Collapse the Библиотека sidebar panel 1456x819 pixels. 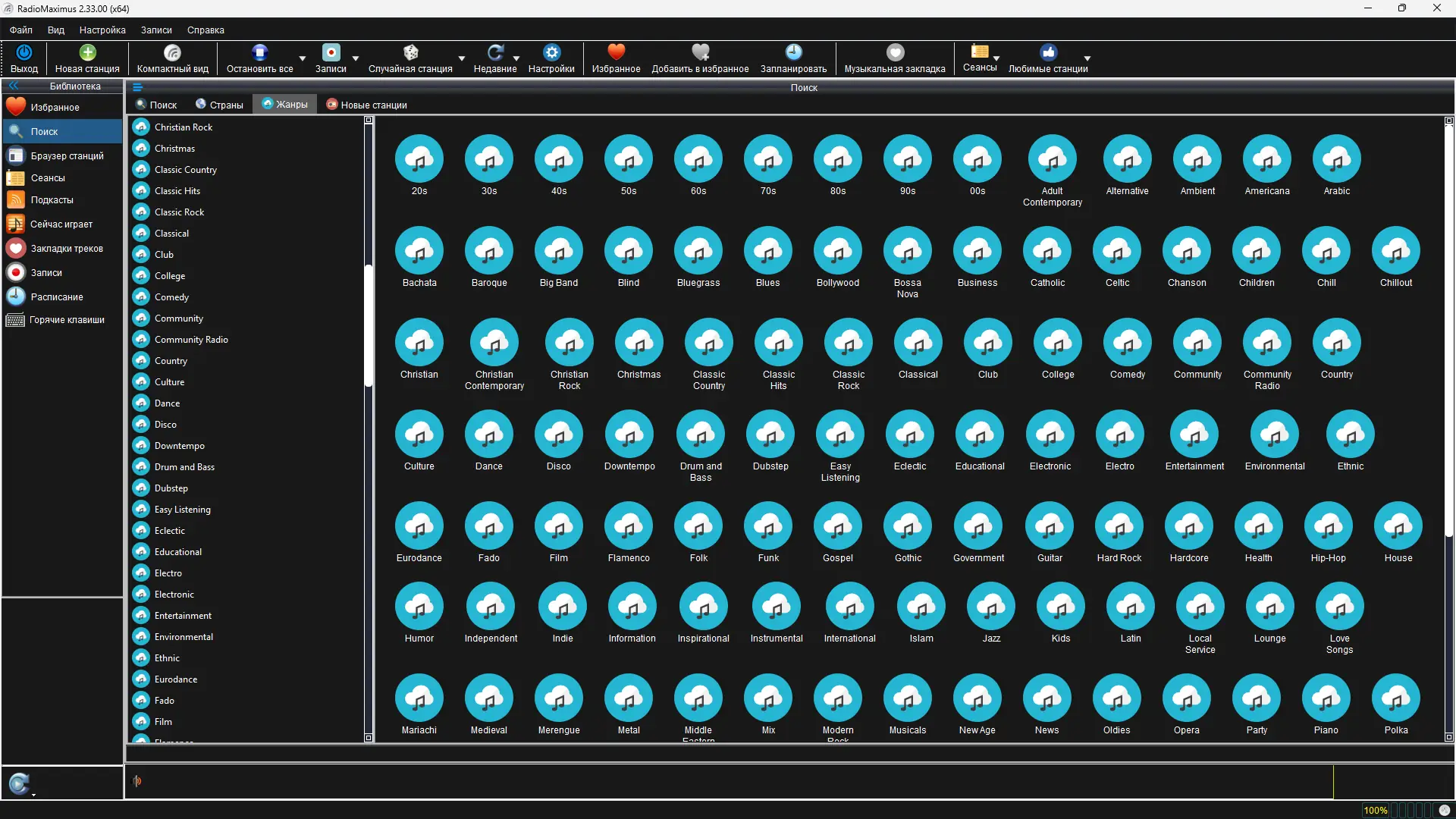tap(13, 86)
